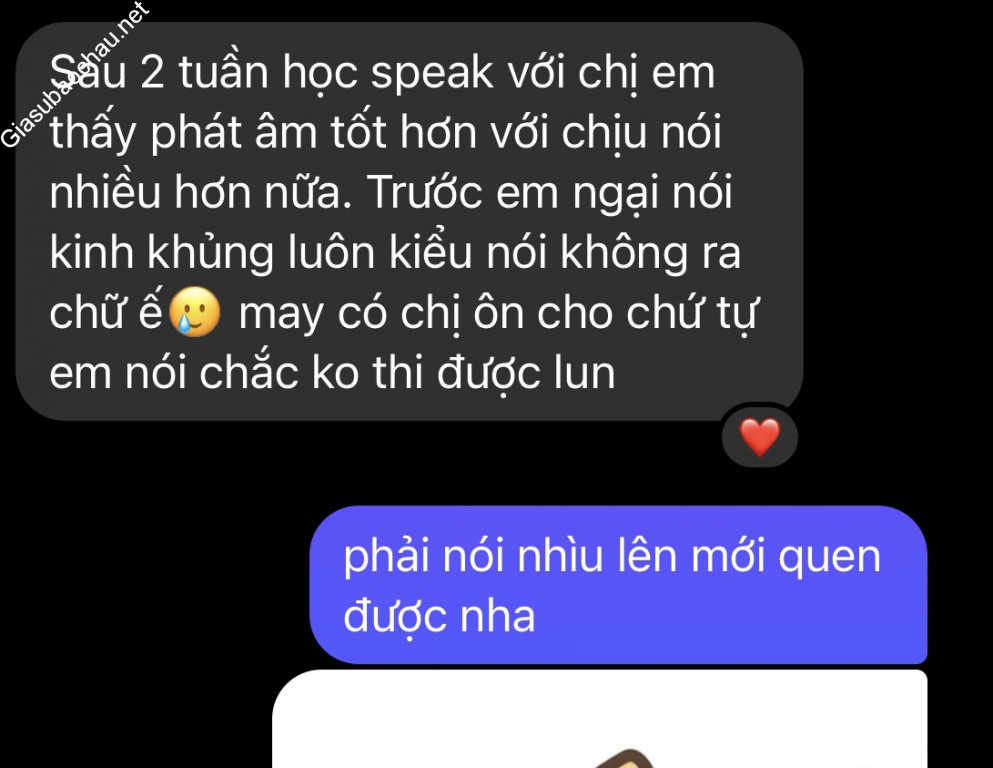
Task: Select the word 'Trước' in the gray bubble
Action: (x=425, y=192)
